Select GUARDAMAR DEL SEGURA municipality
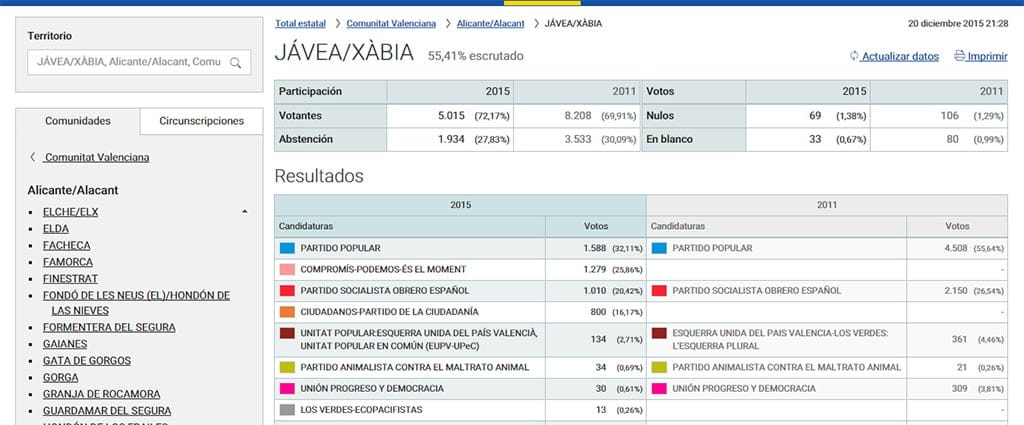The width and height of the screenshot is (1024, 425). pos(107,411)
